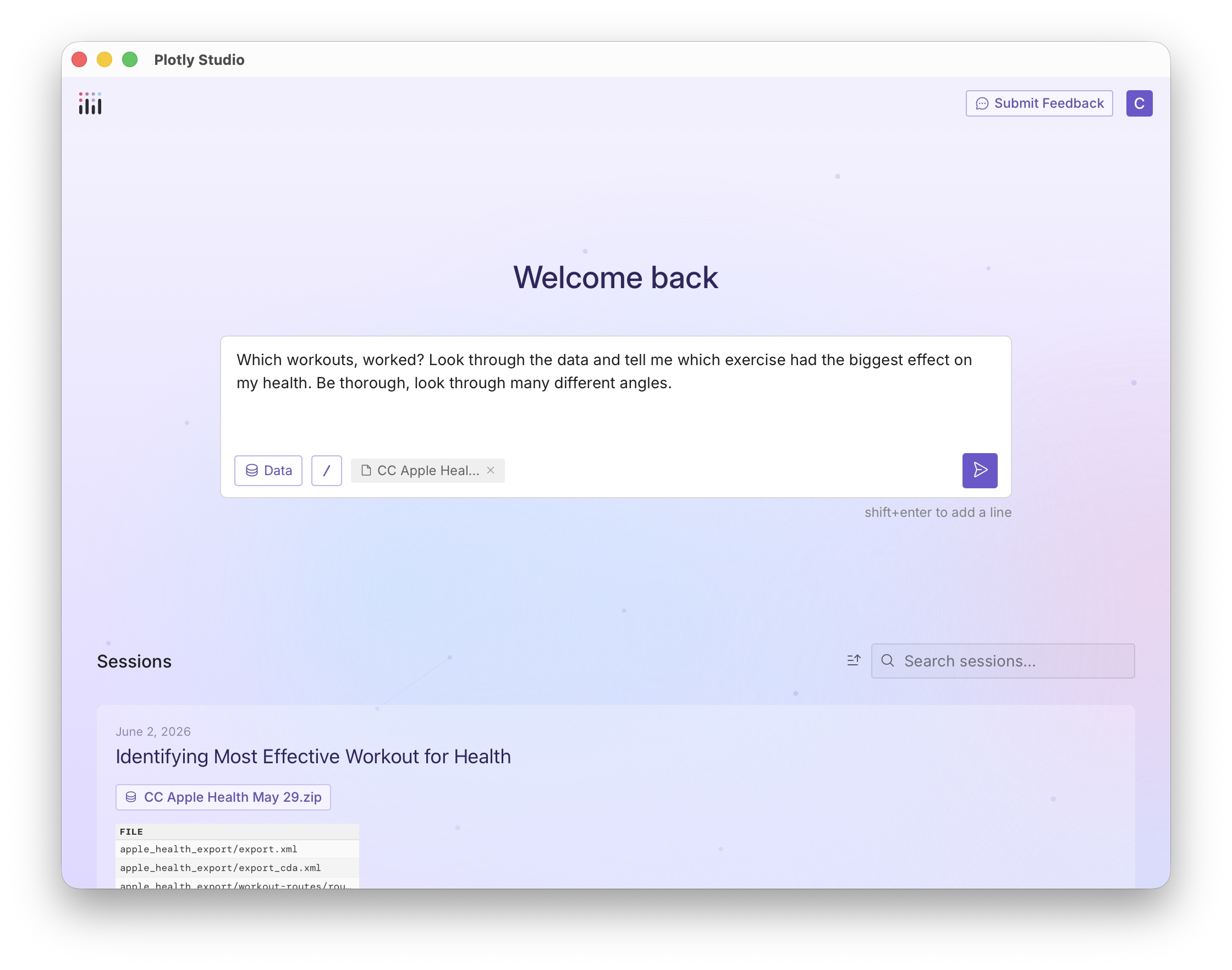Select apple_health_export/export.xml row
The image size is (1232, 970).
pos(238,849)
